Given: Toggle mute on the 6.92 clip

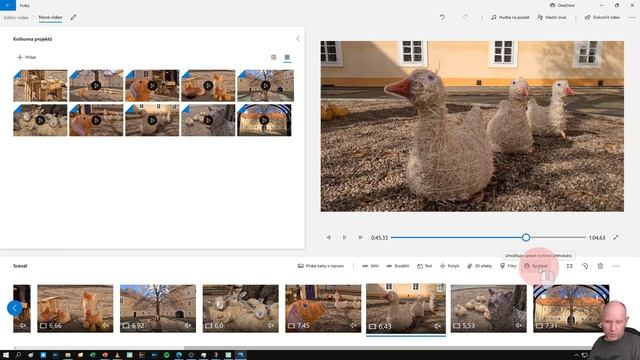Looking at the screenshot, I should coord(188,325).
